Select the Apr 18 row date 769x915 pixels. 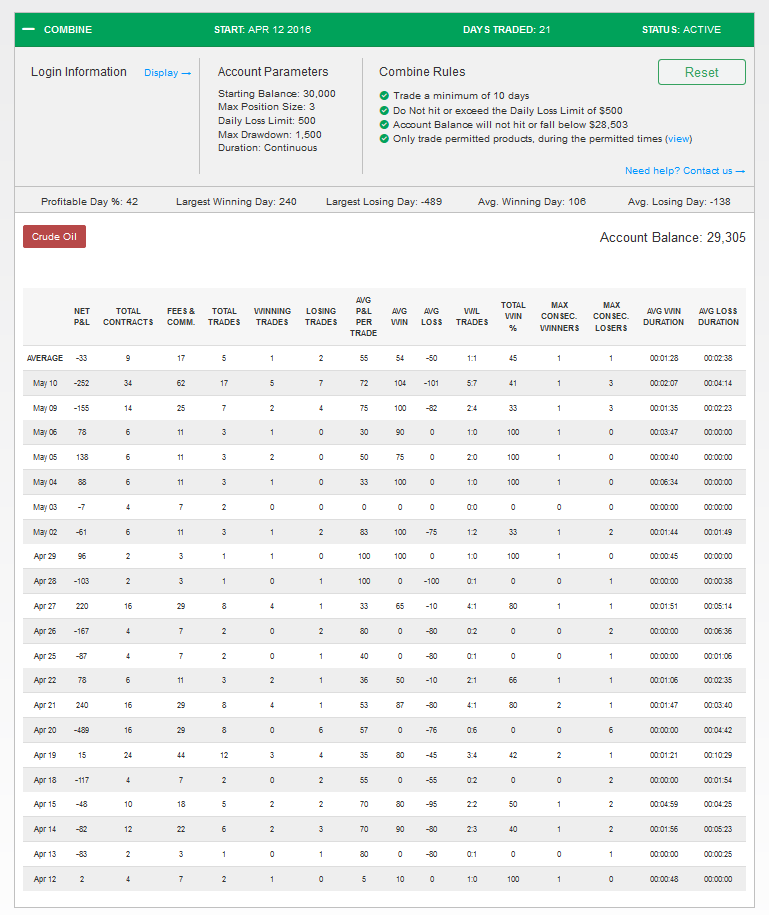tap(45, 780)
